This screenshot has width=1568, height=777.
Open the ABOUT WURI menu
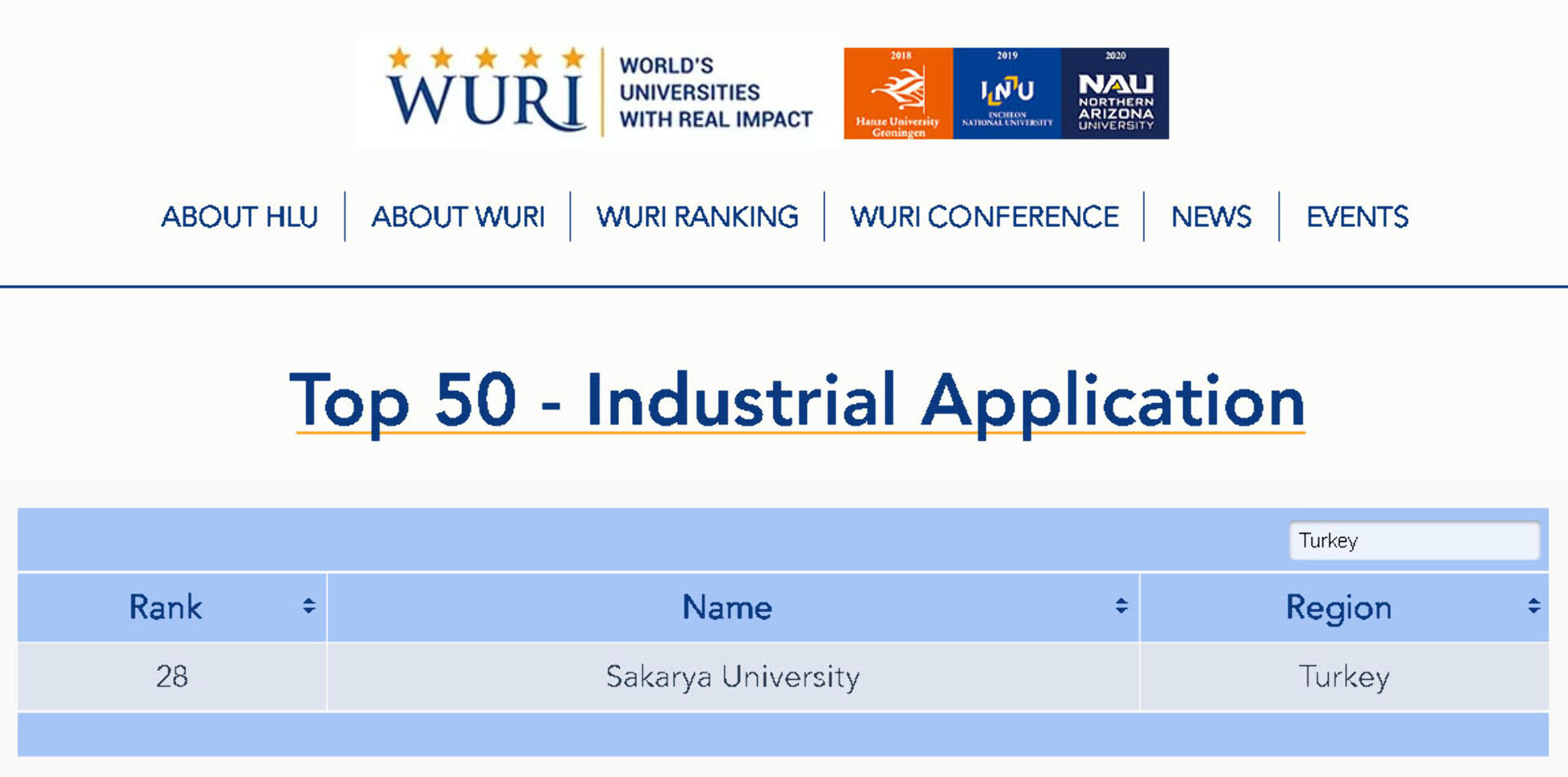tap(458, 217)
